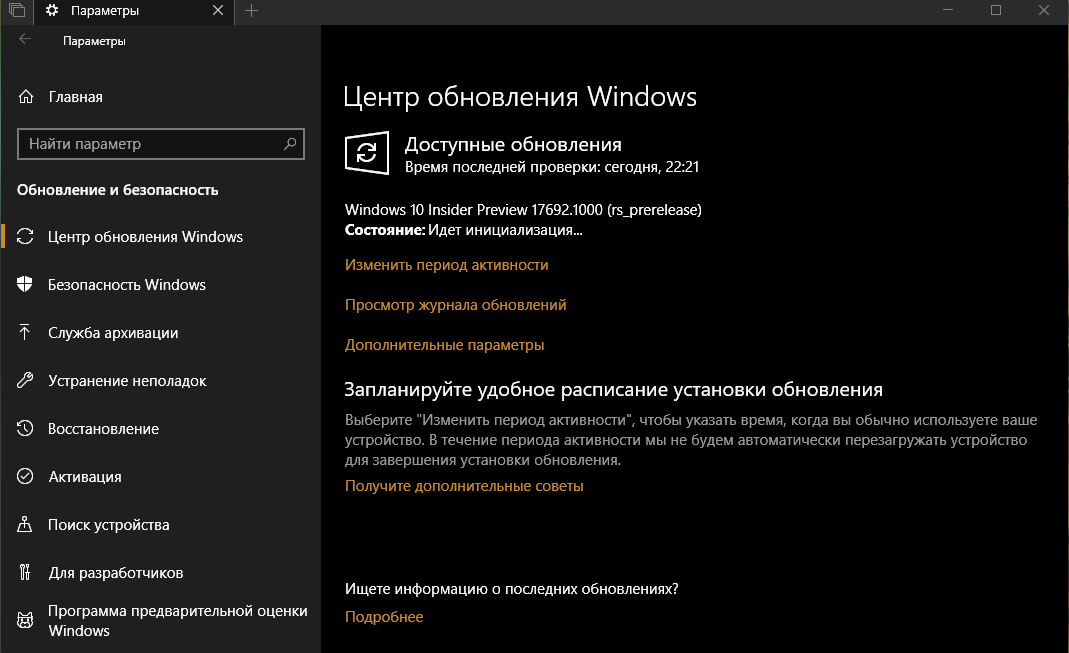Go back with the arrow button
Screen dimensions: 1069x653
click(25, 40)
